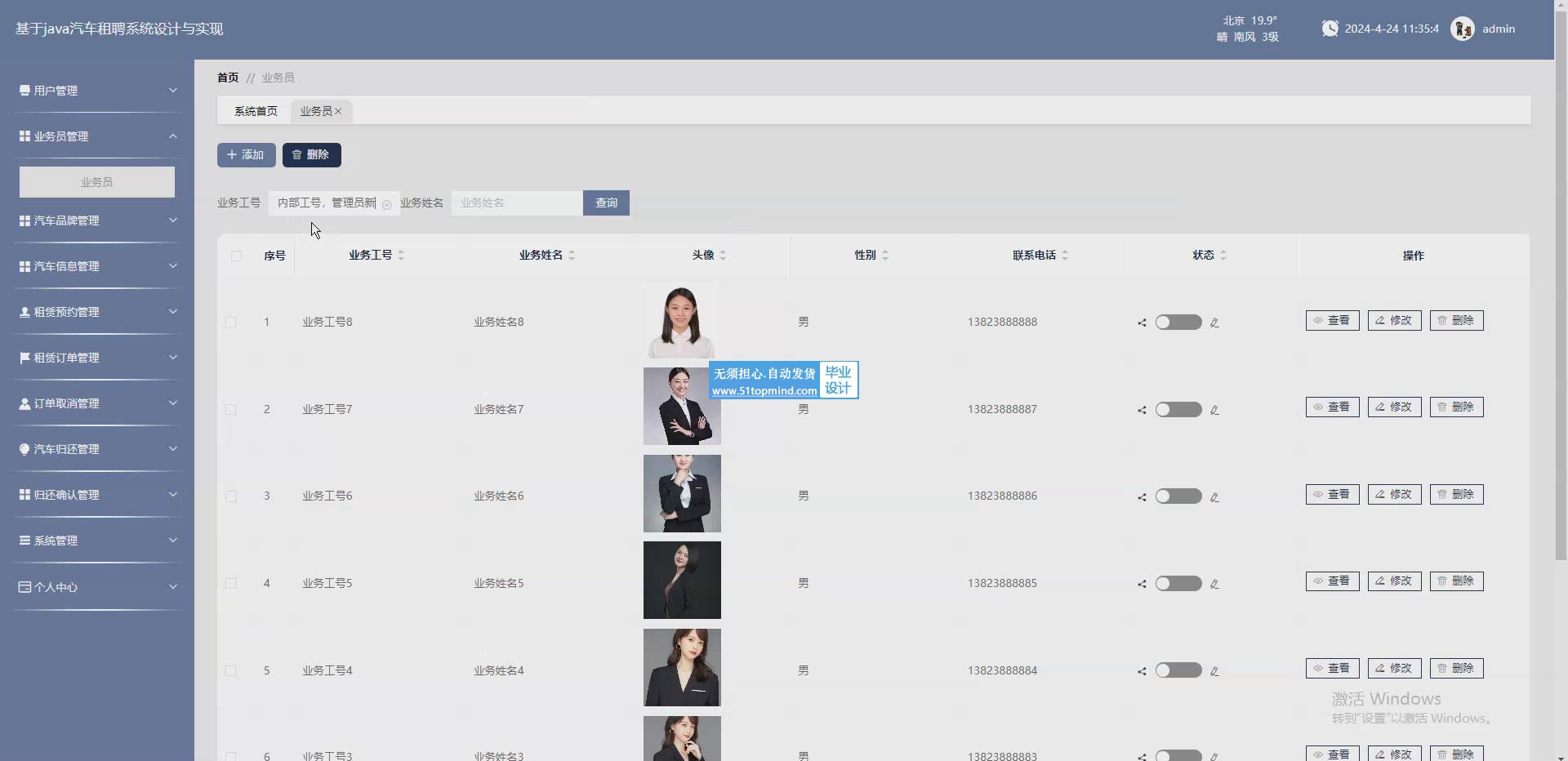This screenshot has height=761, width=1568.
Task: Check the select-all checkbox in table header
Action: pos(236,256)
